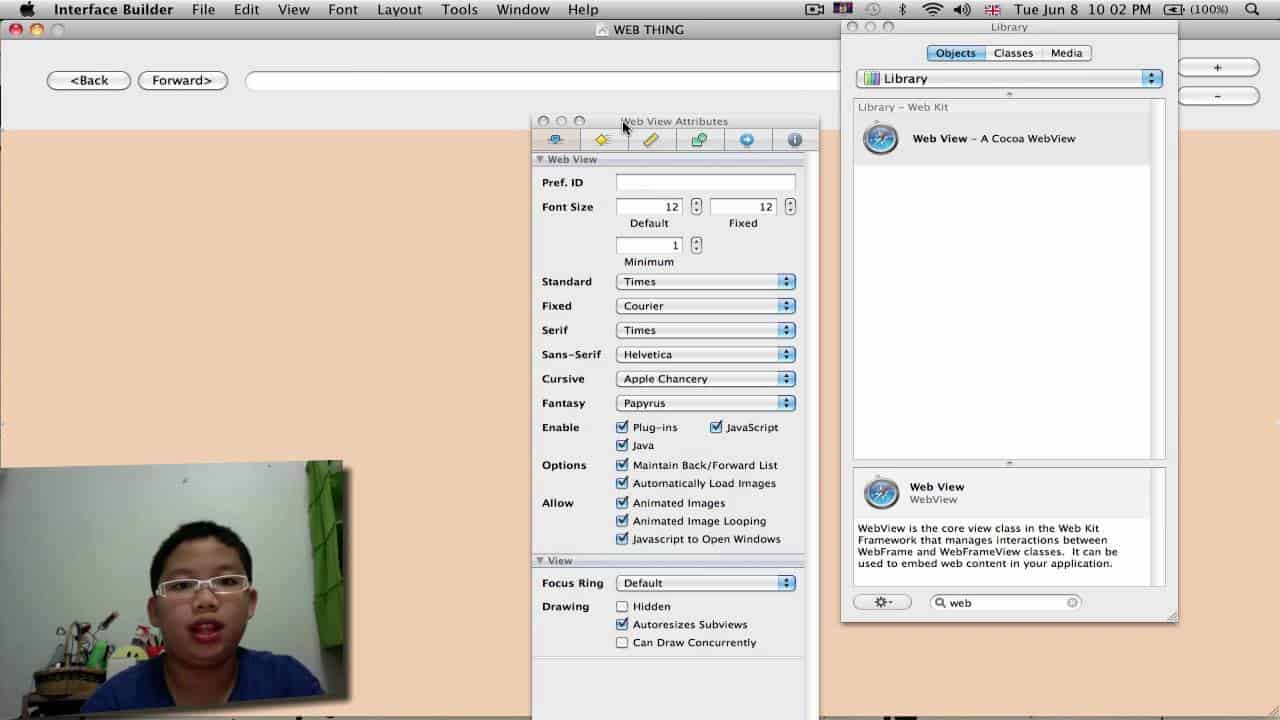The width and height of the screenshot is (1280, 720).
Task: Click the Wi-Fi status icon
Action: click(x=932, y=10)
